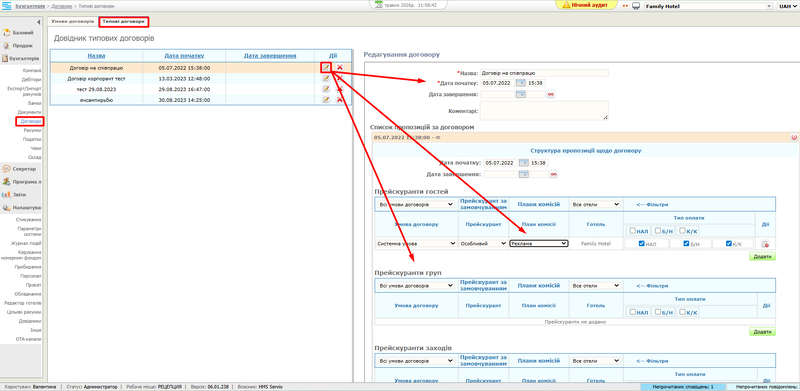Sort contracts by 'Дата завершення' column
Viewport: 800px width, 391px height.
coord(270,56)
